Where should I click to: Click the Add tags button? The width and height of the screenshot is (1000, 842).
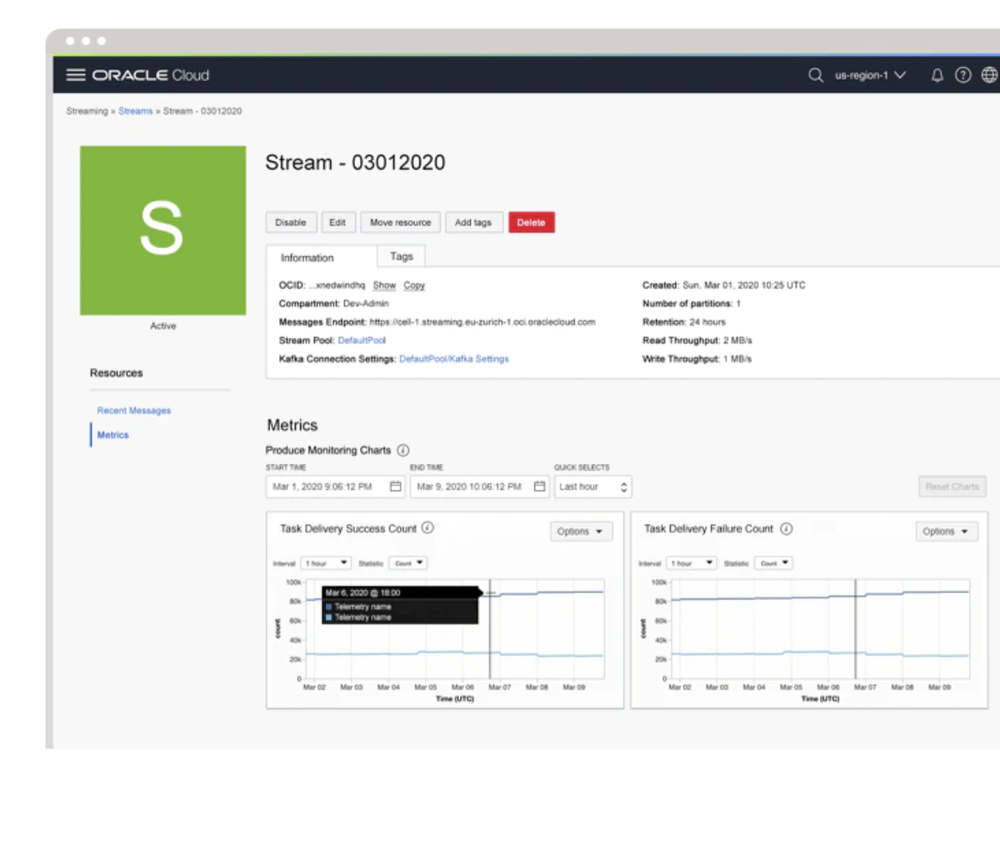coord(473,223)
